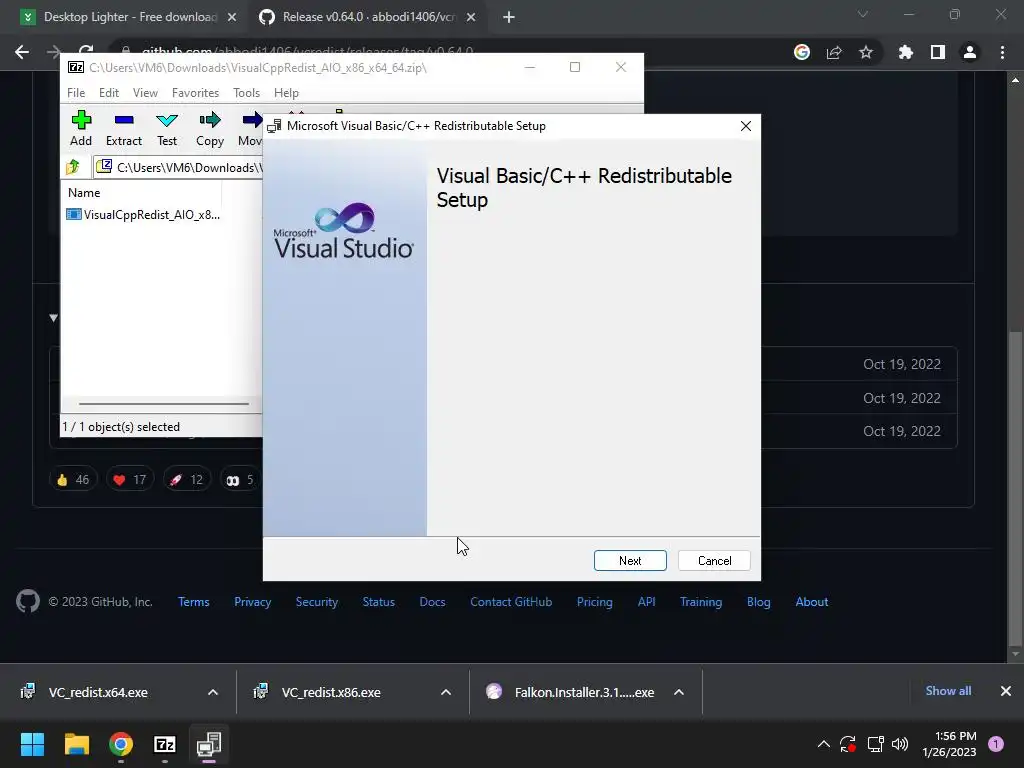
Task: Click the 7-Zip horizontal scrollbar
Action: [163, 404]
